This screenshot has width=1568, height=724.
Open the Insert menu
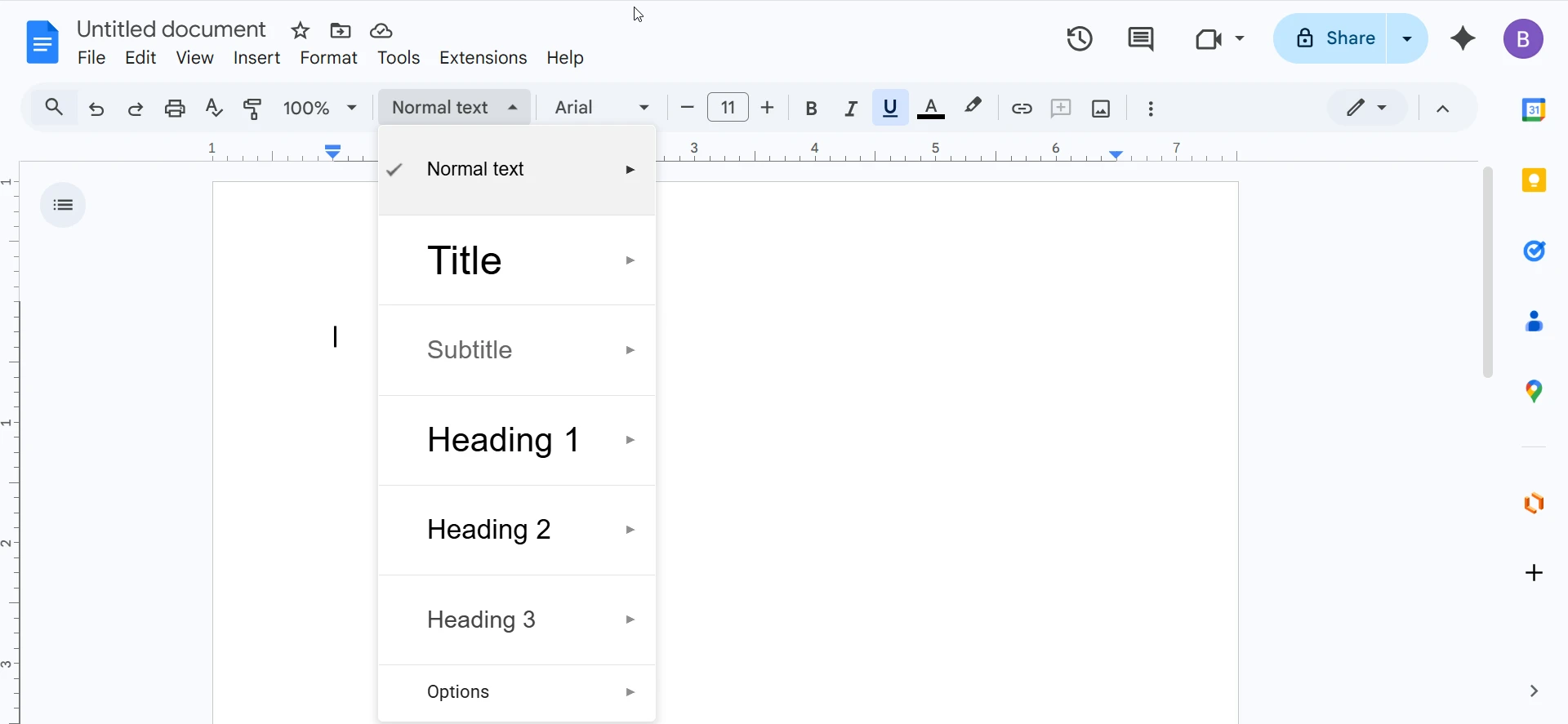tap(256, 58)
